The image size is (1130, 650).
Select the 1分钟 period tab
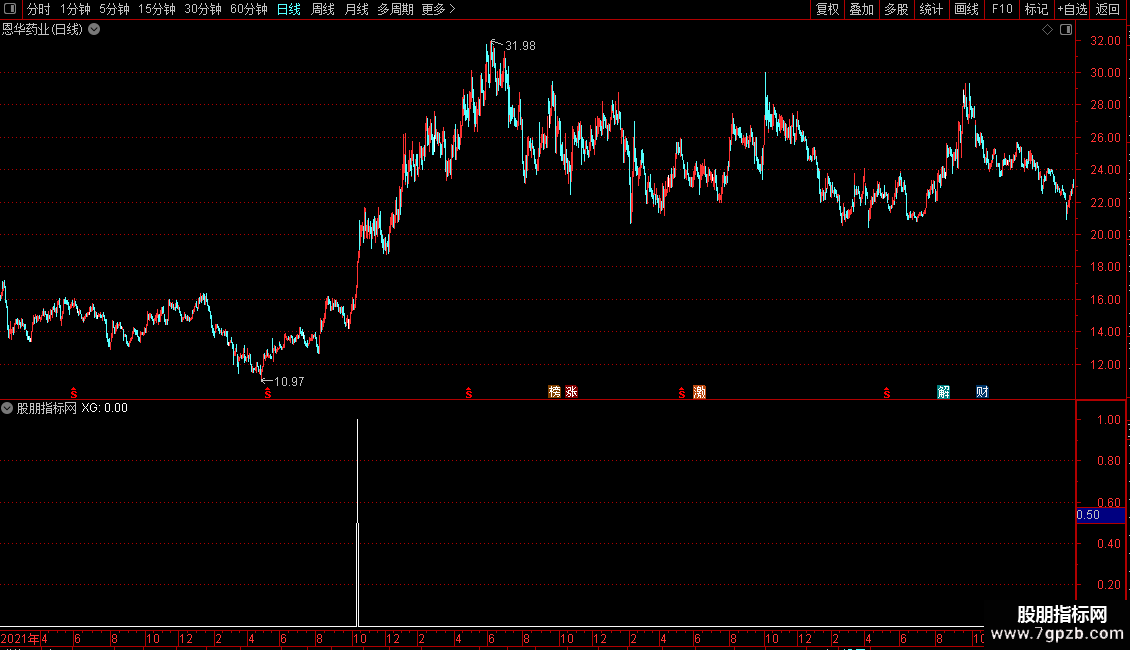click(74, 9)
